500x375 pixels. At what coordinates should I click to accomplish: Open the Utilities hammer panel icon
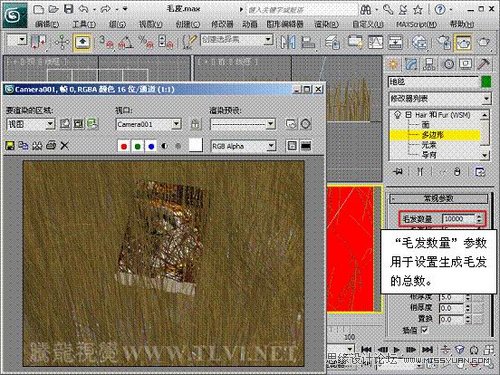pyautogui.click(x=484, y=63)
